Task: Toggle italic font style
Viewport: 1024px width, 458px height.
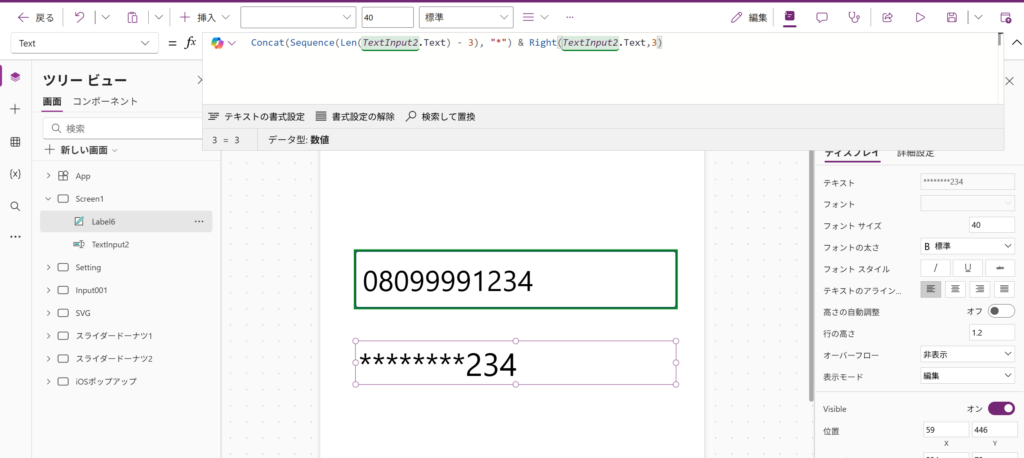Action: (935, 268)
